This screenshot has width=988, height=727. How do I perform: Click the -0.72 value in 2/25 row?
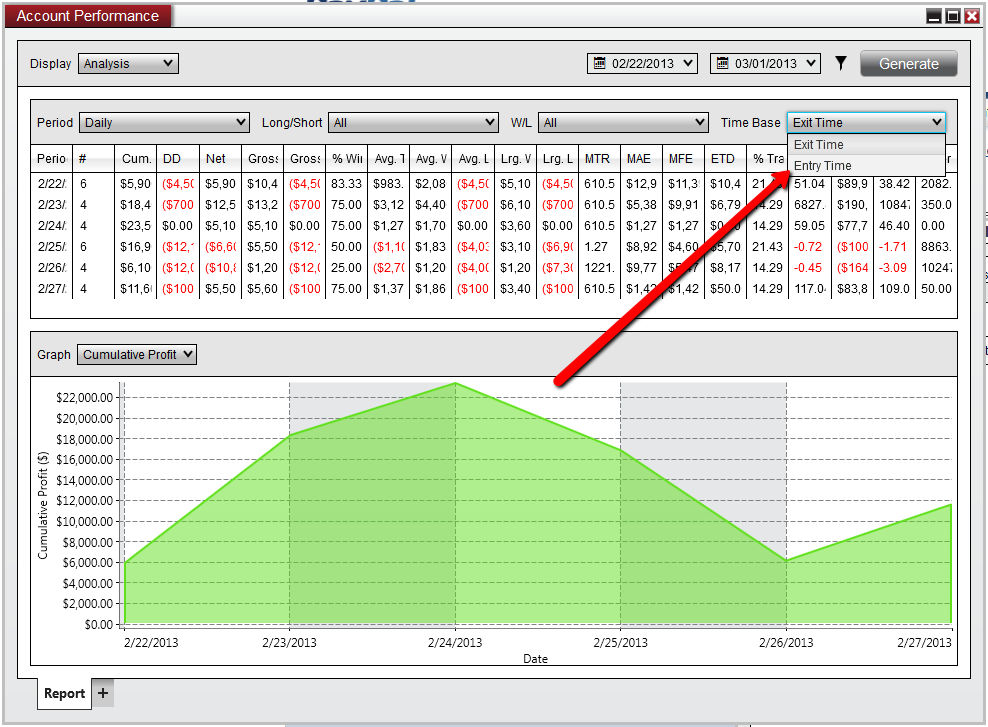(808, 247)
